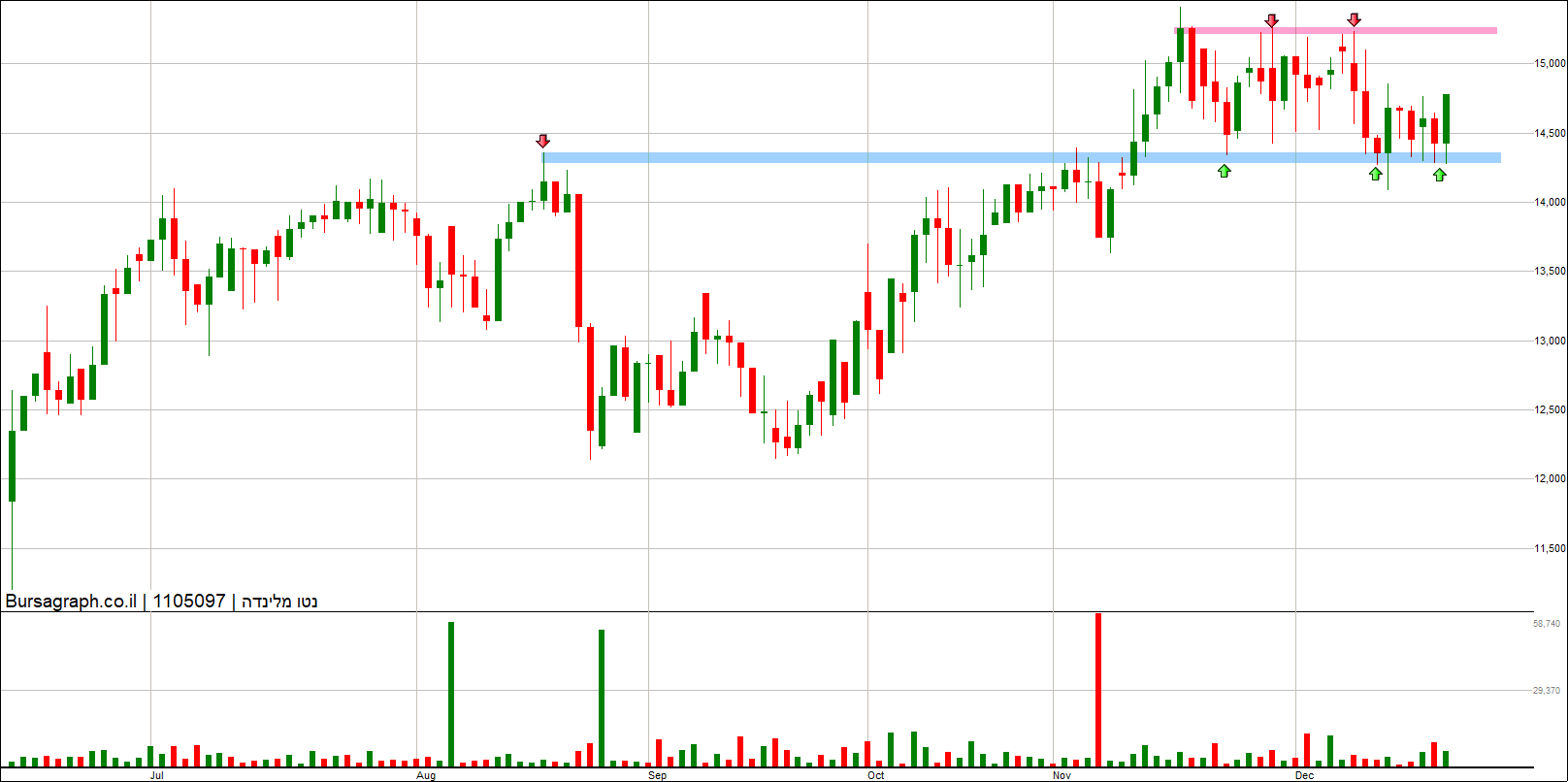Click the Nov month label
Screen dimensions: 1568x782
1062,775
